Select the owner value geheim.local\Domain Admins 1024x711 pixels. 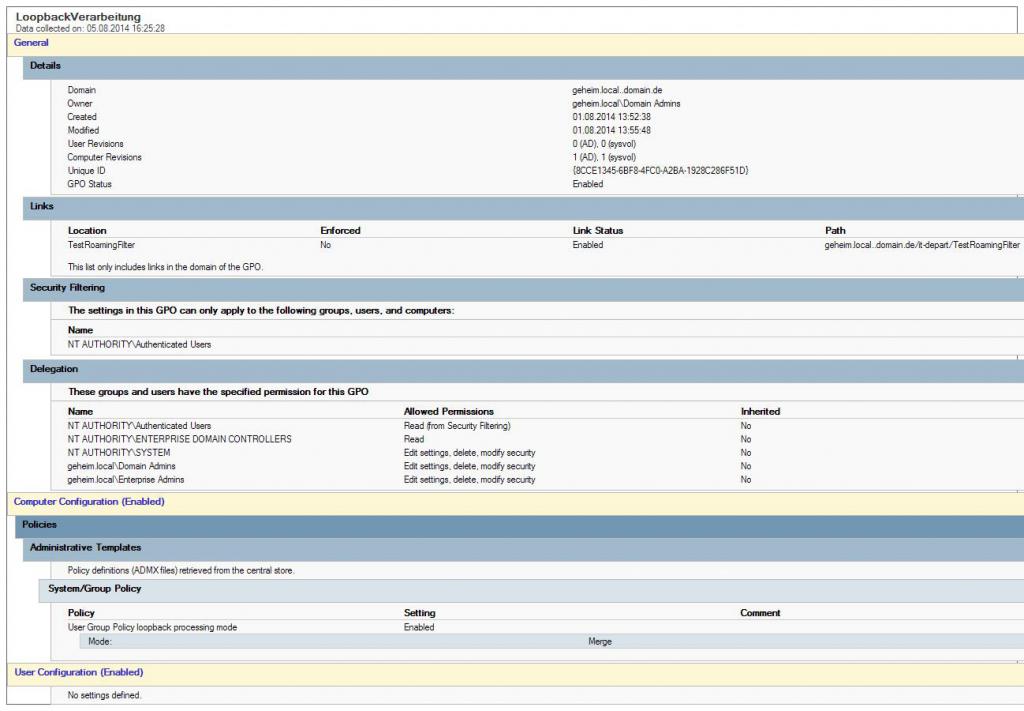(x=626, y=104)
